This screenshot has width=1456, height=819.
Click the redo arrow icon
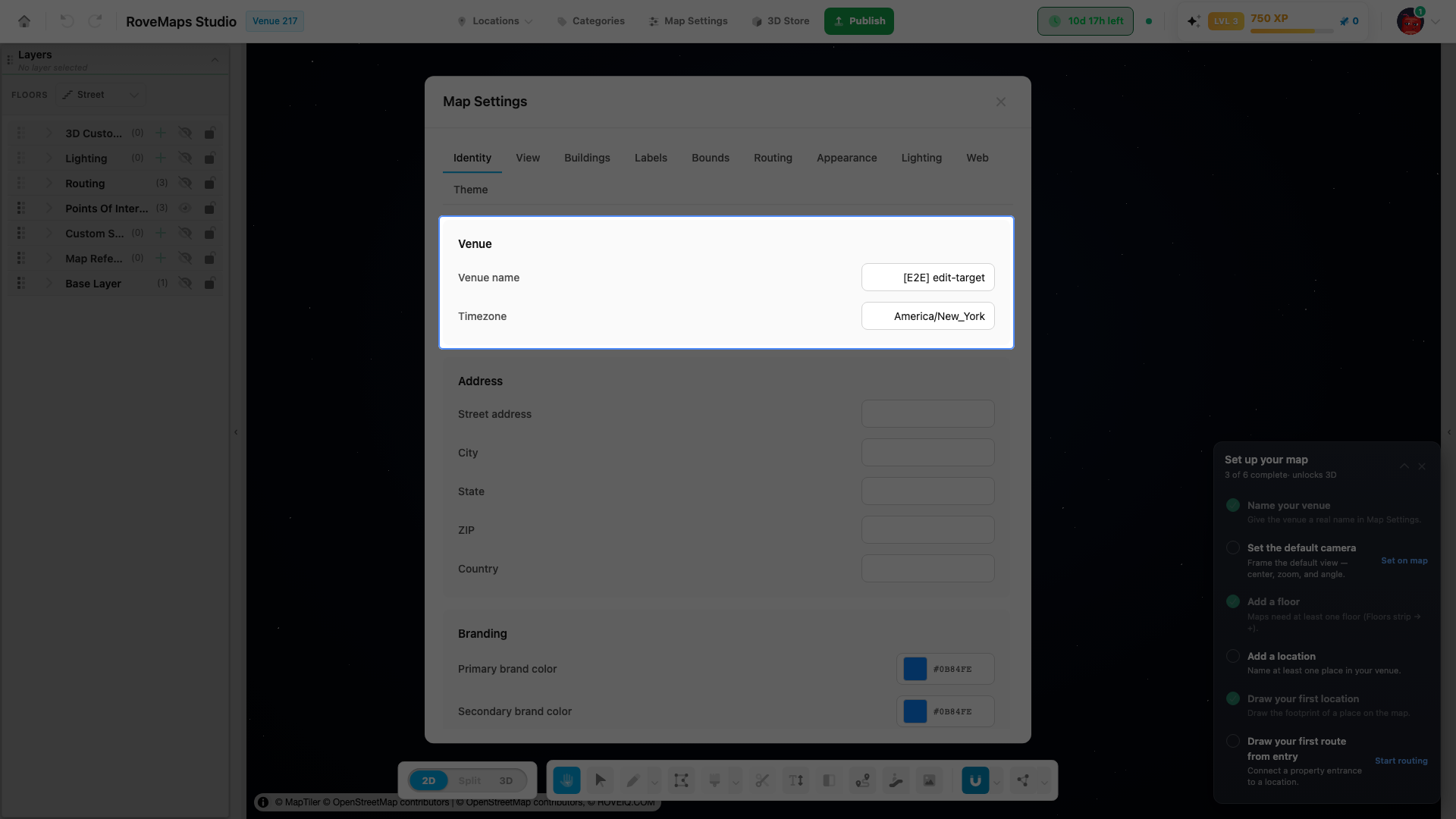click(x=95, y=21)
